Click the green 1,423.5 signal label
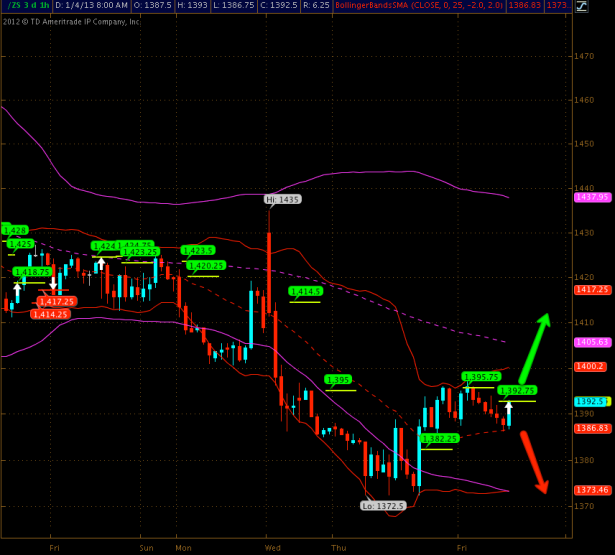 point(198,250)
